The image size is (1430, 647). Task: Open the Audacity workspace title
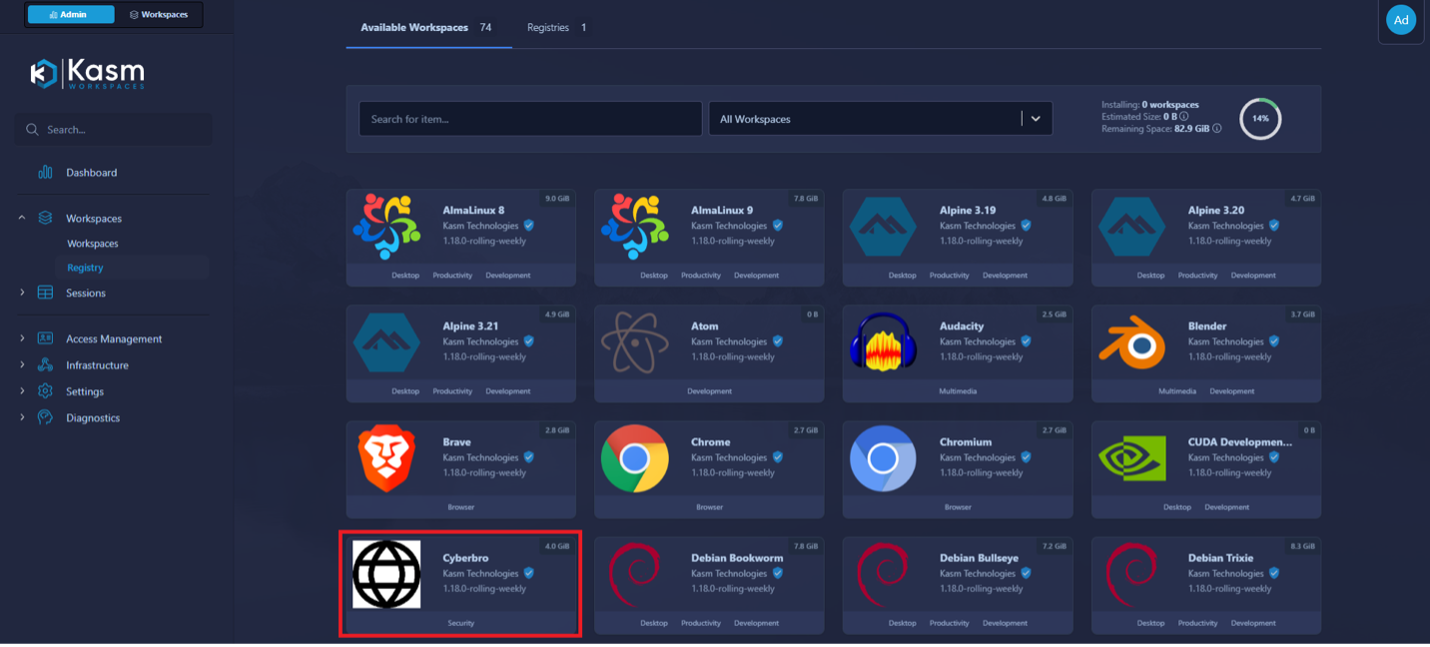(x=962, y=326)
